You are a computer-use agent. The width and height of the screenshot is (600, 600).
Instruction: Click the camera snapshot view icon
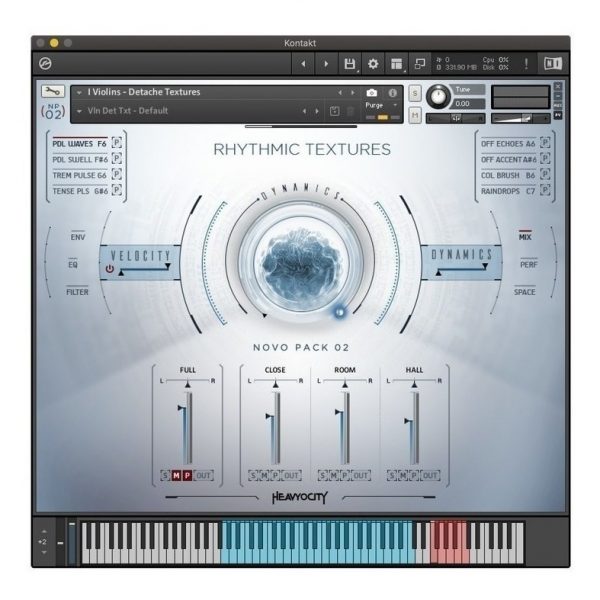[372, 93]
